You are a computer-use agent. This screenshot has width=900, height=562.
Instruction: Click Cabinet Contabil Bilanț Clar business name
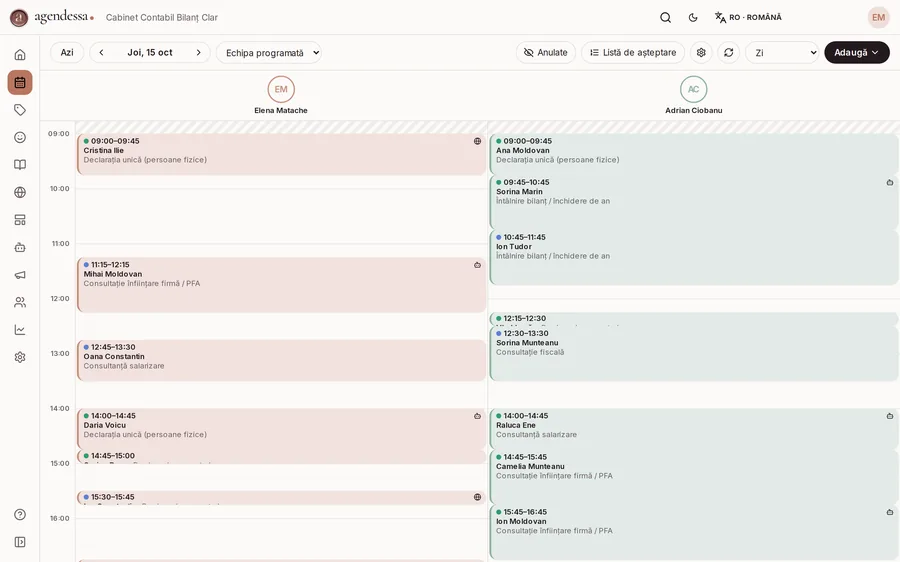pyautogui.click(x=162, y=18)
